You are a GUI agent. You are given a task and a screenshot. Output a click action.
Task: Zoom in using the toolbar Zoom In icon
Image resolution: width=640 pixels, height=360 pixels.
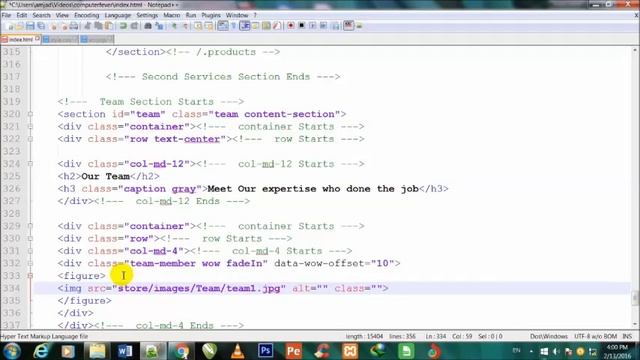coord(174,26)
